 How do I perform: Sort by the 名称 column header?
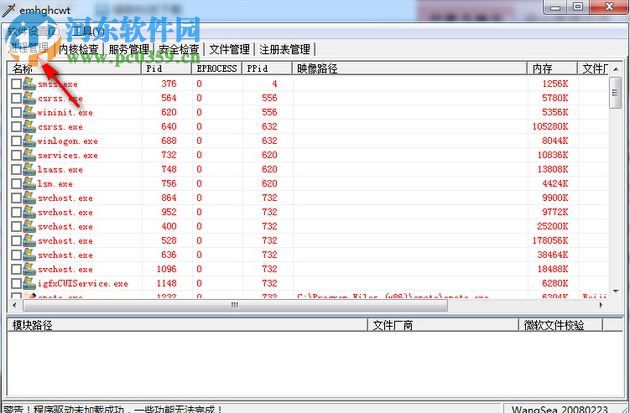[x=74, y=69]
